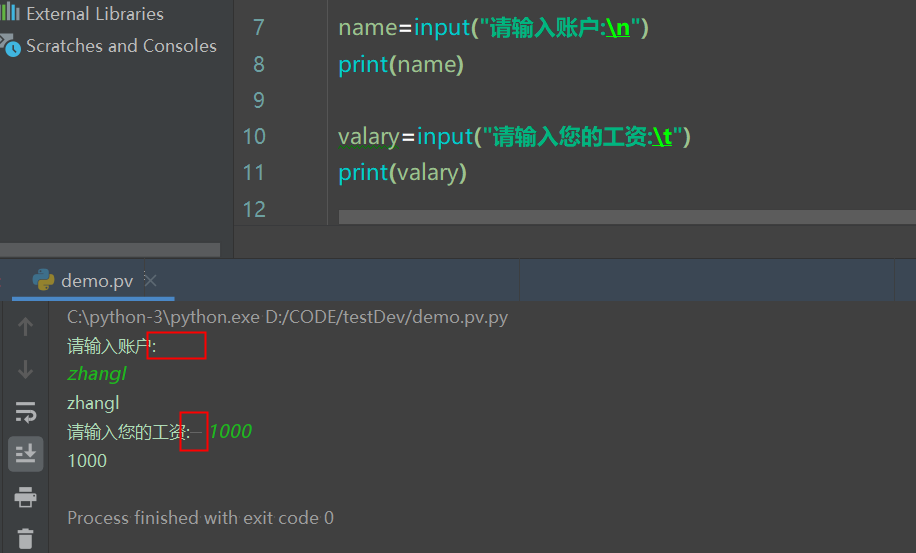Click the Print console output icon

pos(26,497)
